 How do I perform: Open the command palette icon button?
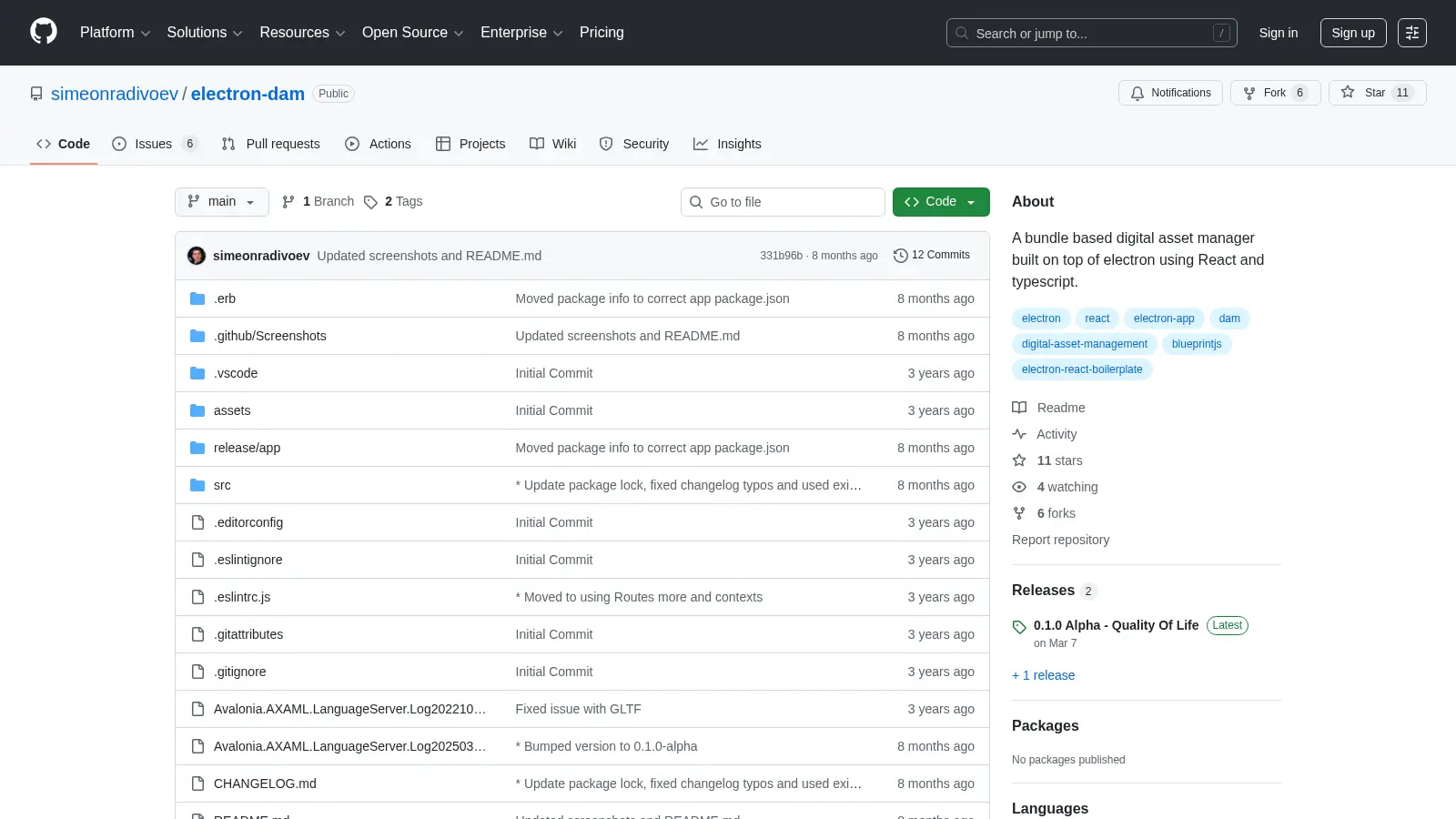1412,33
